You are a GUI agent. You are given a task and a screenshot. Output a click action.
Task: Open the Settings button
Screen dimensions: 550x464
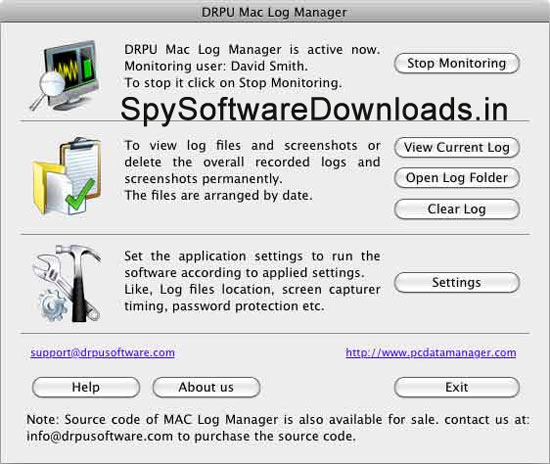pos(456,282)
